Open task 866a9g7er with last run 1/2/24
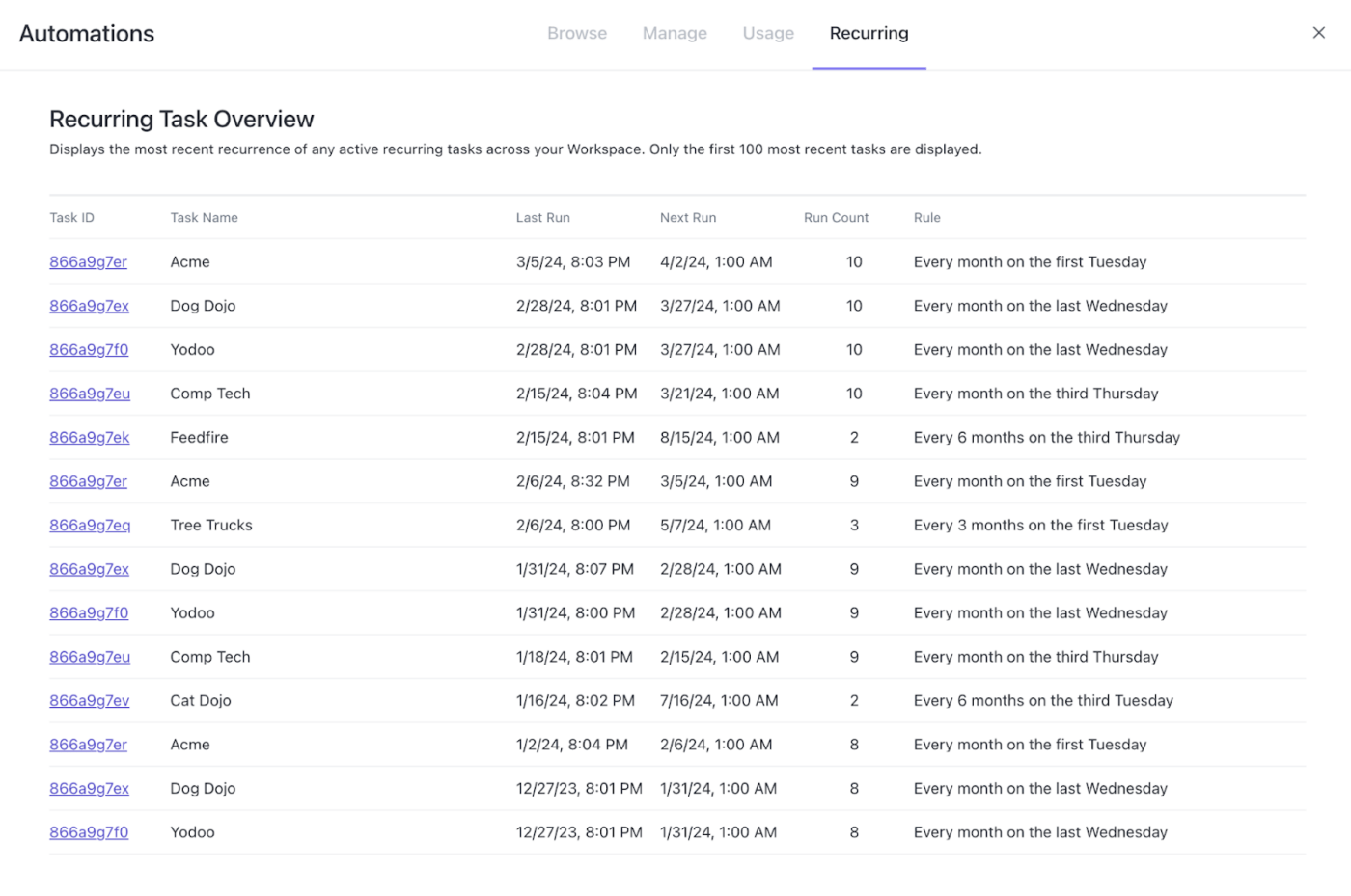Screen dimensions: 1351x896 tap(88, 745)
